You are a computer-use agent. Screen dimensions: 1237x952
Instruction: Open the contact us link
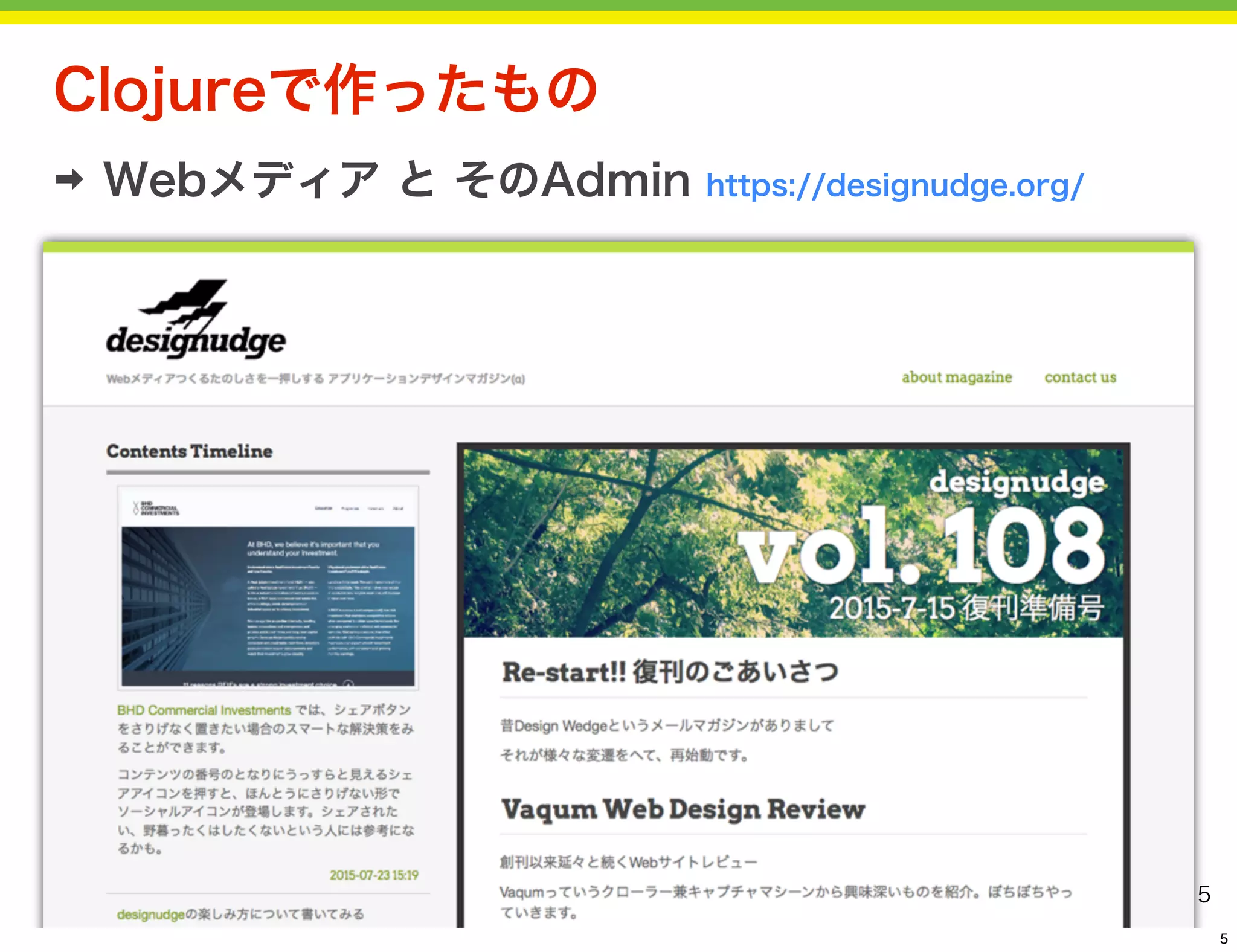(1081, 377)
